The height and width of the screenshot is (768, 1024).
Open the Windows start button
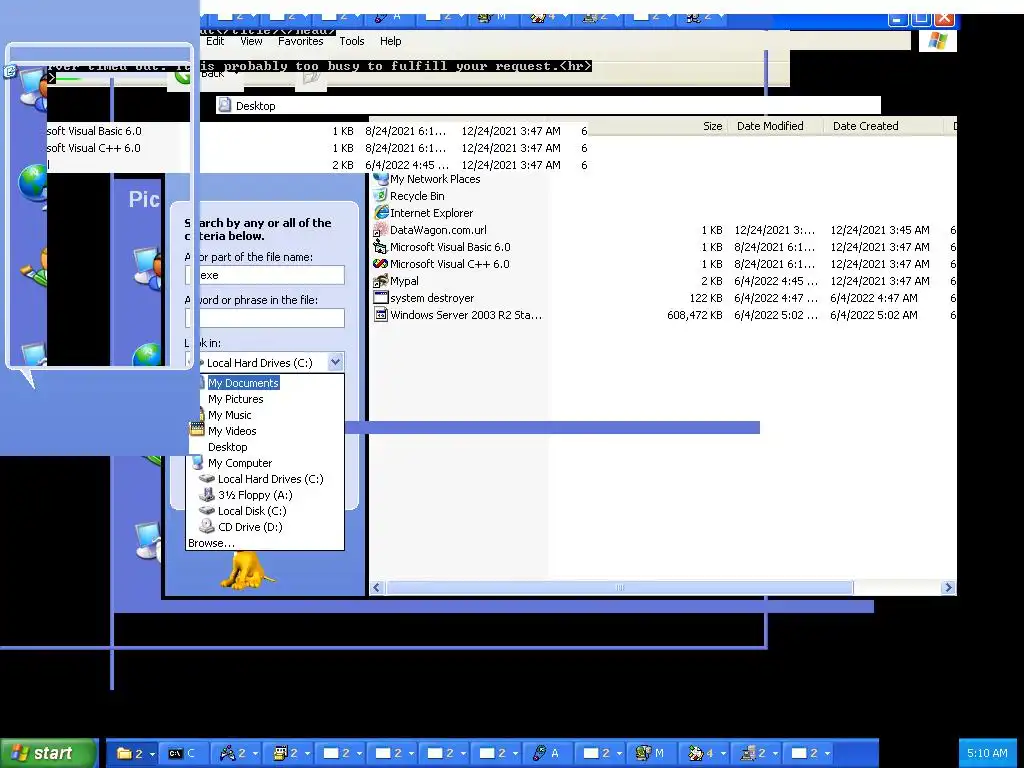pyautogui.click(x=49, y=753)
